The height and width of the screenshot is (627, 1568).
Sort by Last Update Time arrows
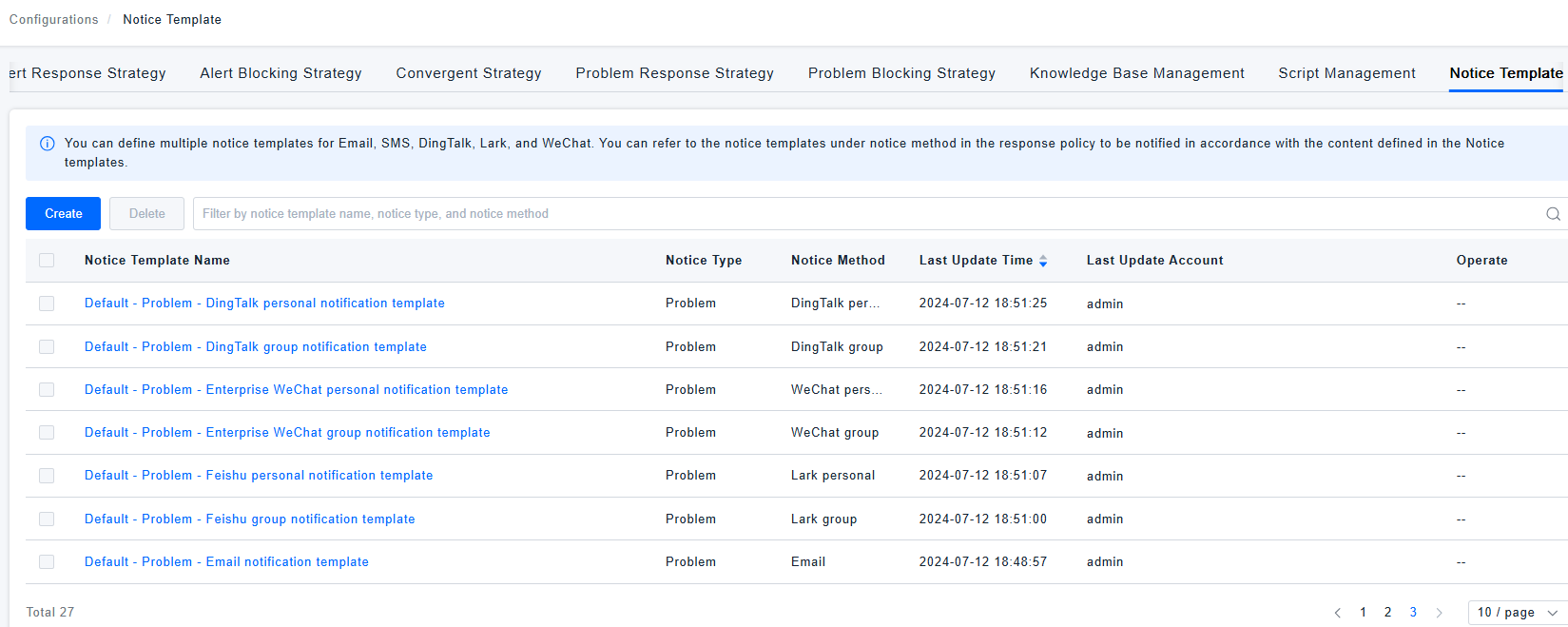click(x=1043, y=261)
